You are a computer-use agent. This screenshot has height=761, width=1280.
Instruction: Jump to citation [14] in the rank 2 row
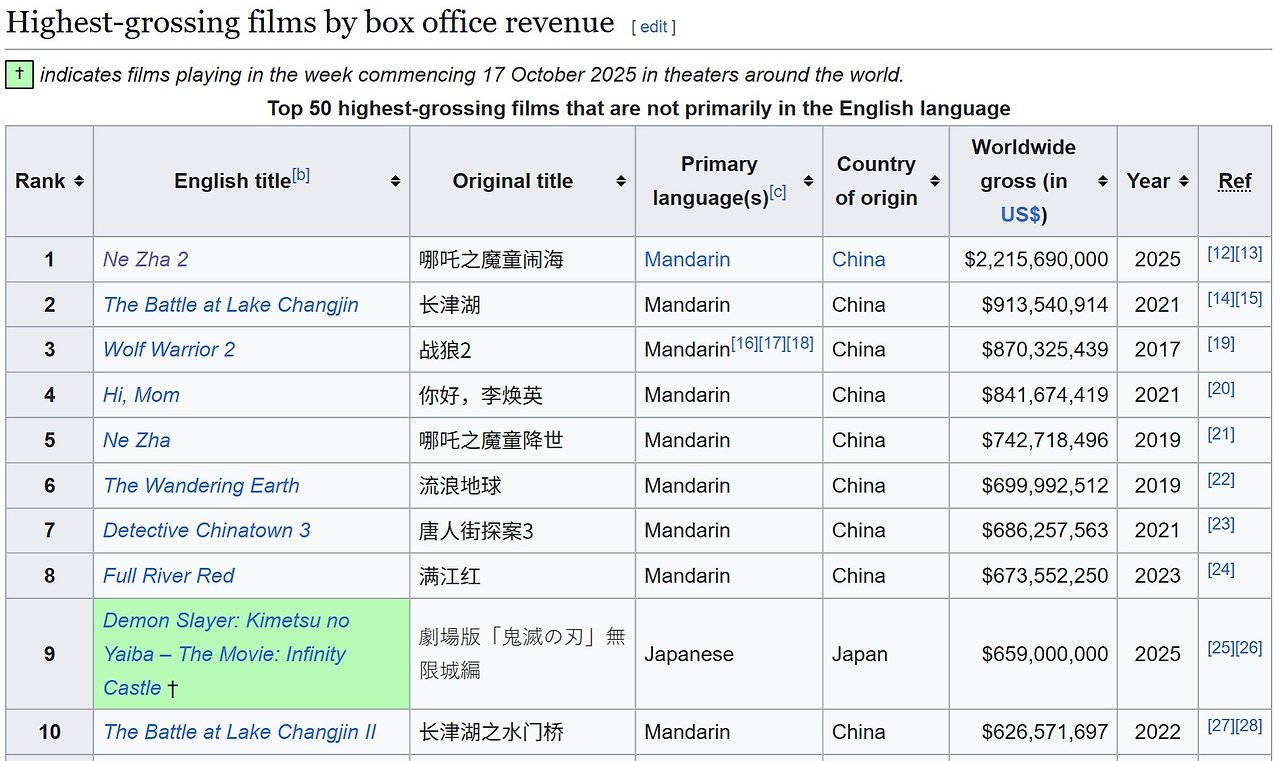(x=1221, y=298)
